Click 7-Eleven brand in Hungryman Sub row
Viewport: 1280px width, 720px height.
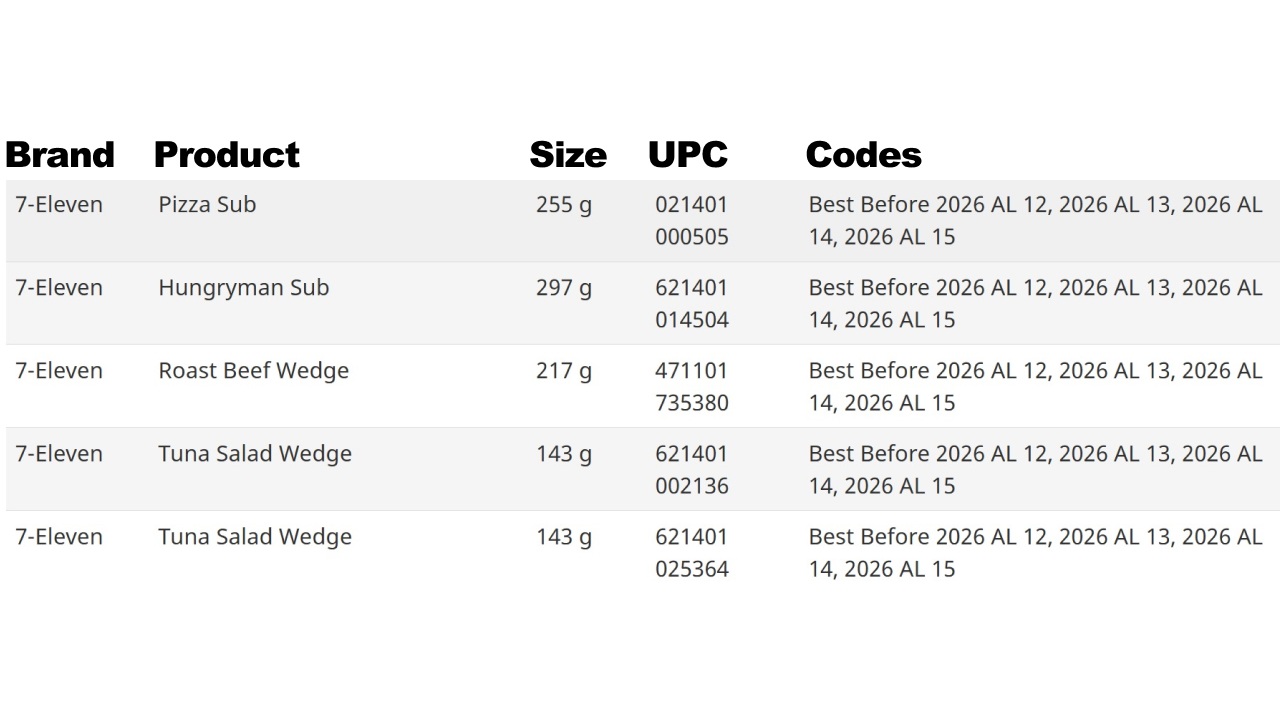59,287
